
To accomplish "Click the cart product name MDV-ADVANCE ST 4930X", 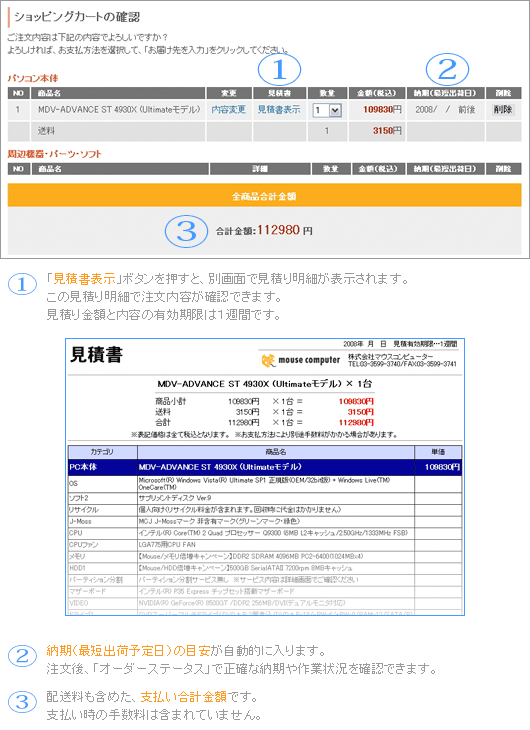I will (x=119, y=110).
